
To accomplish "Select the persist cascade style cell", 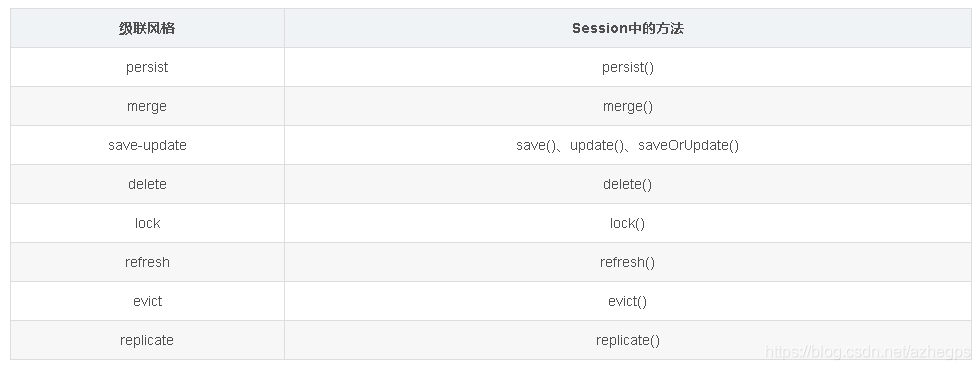I will [147, 67].
